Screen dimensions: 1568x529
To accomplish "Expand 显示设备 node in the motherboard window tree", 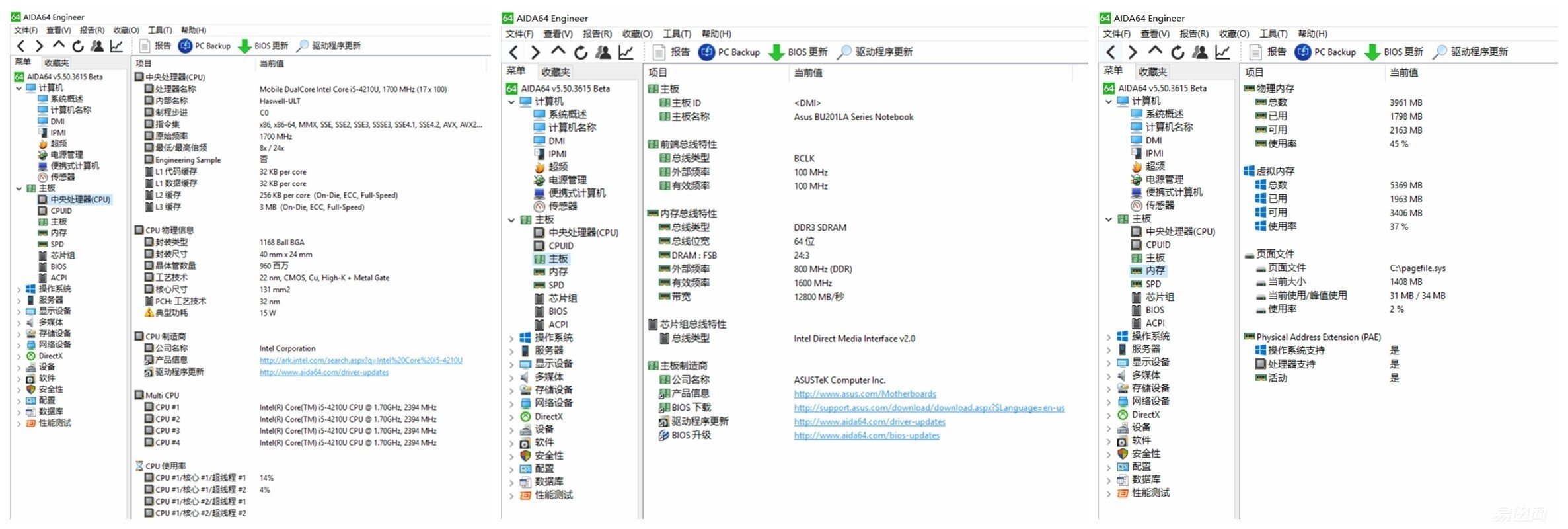I will 511,364.
